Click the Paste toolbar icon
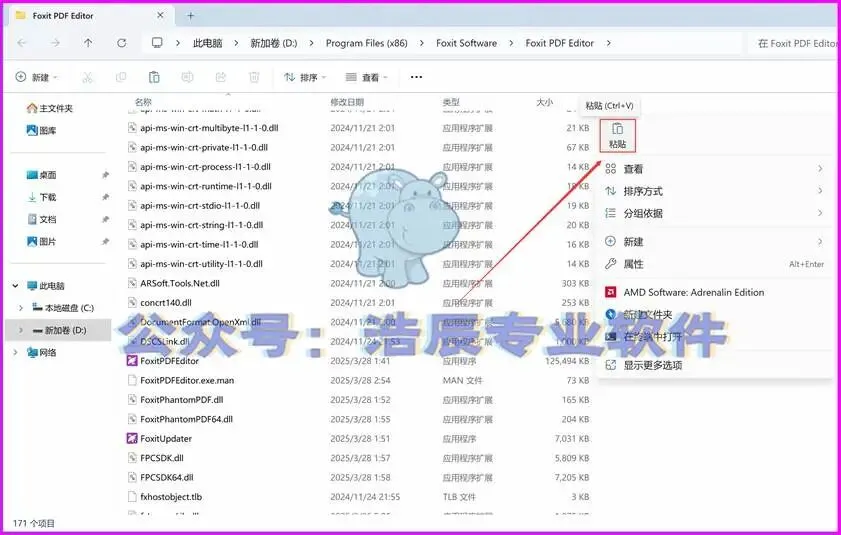Screen dimensions: 841x535 154,77
